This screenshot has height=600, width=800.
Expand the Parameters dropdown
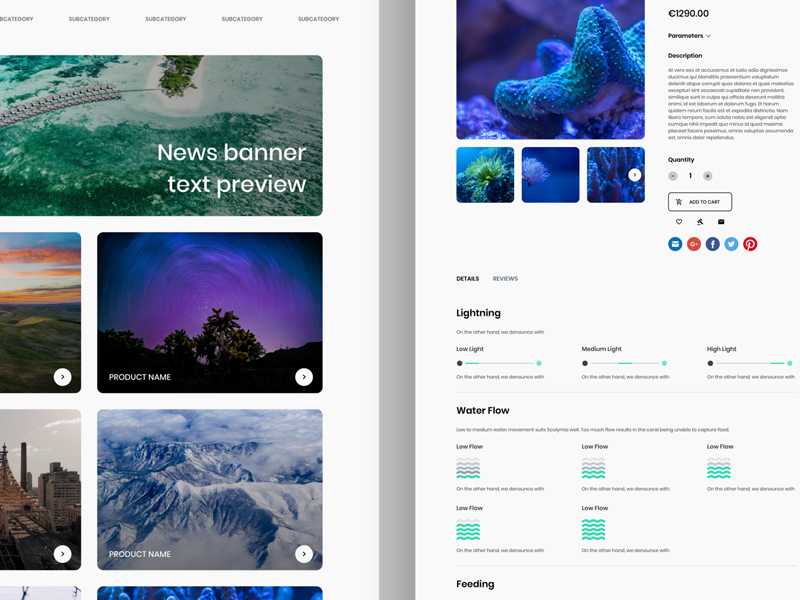[689, 36]
